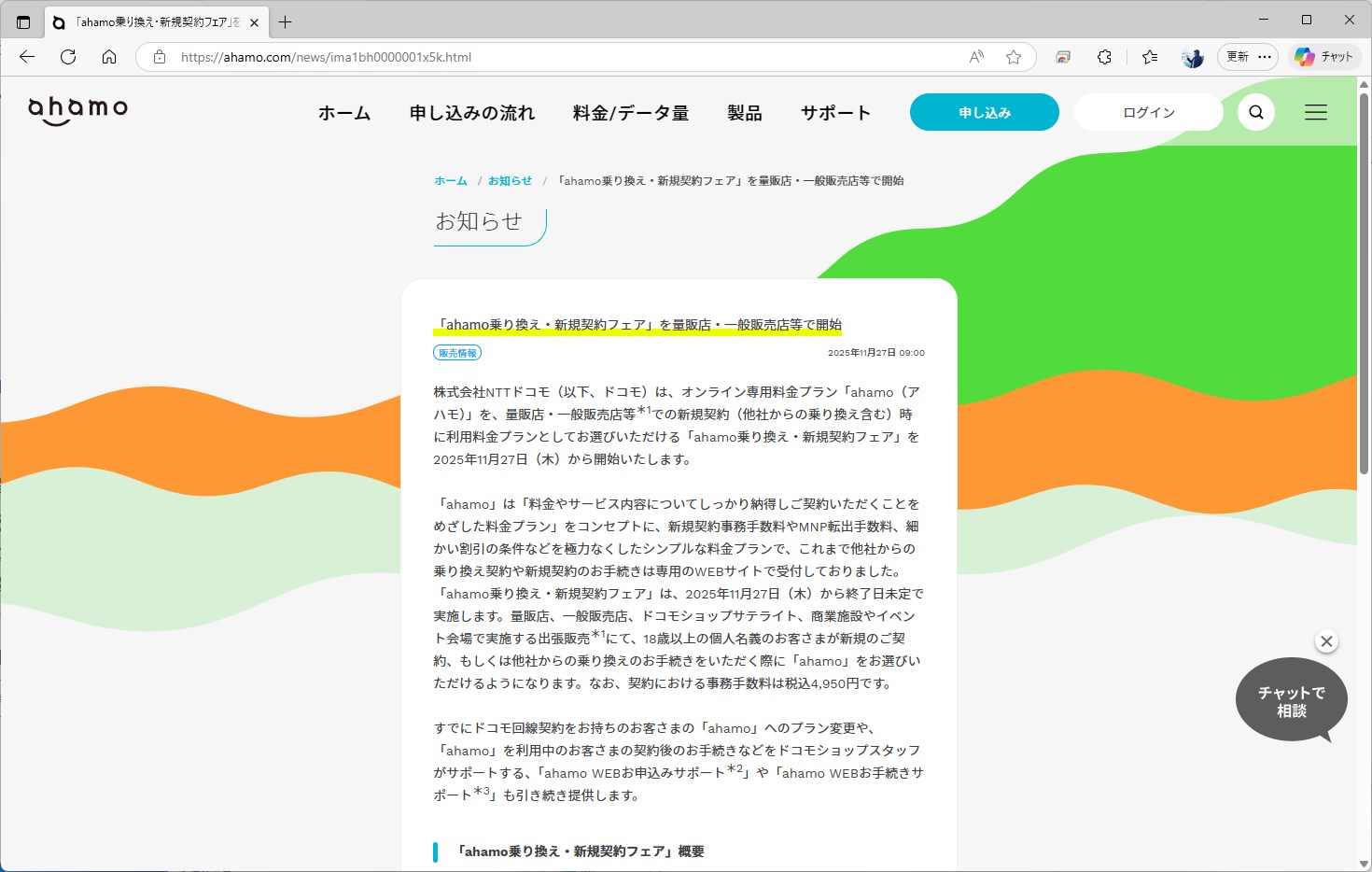The width and height of the screenshot is (1372, 872).
Task: Reload the page with the refresh icon
Action: (67, 57)
